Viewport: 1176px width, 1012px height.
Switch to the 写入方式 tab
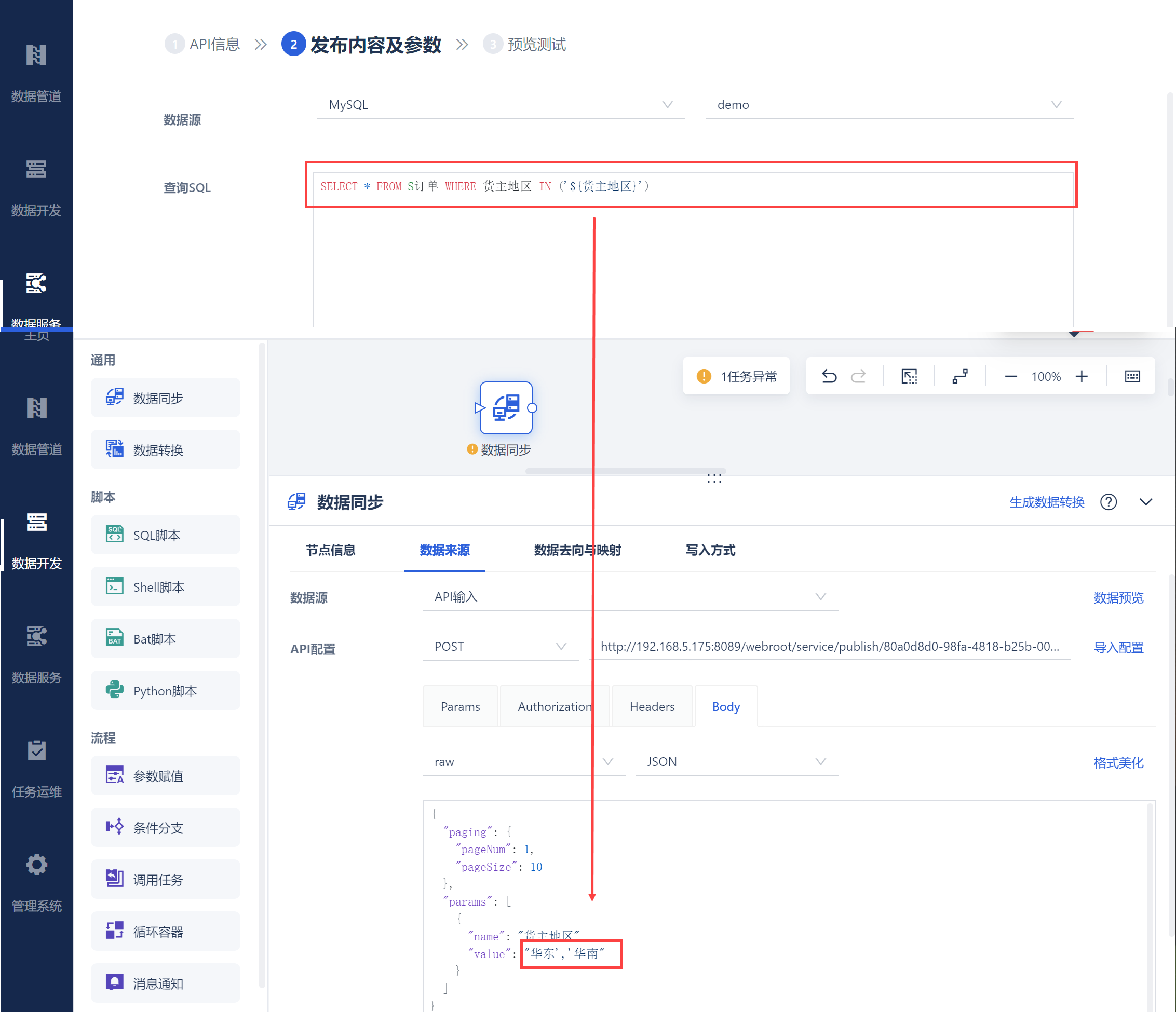(710, 550)
